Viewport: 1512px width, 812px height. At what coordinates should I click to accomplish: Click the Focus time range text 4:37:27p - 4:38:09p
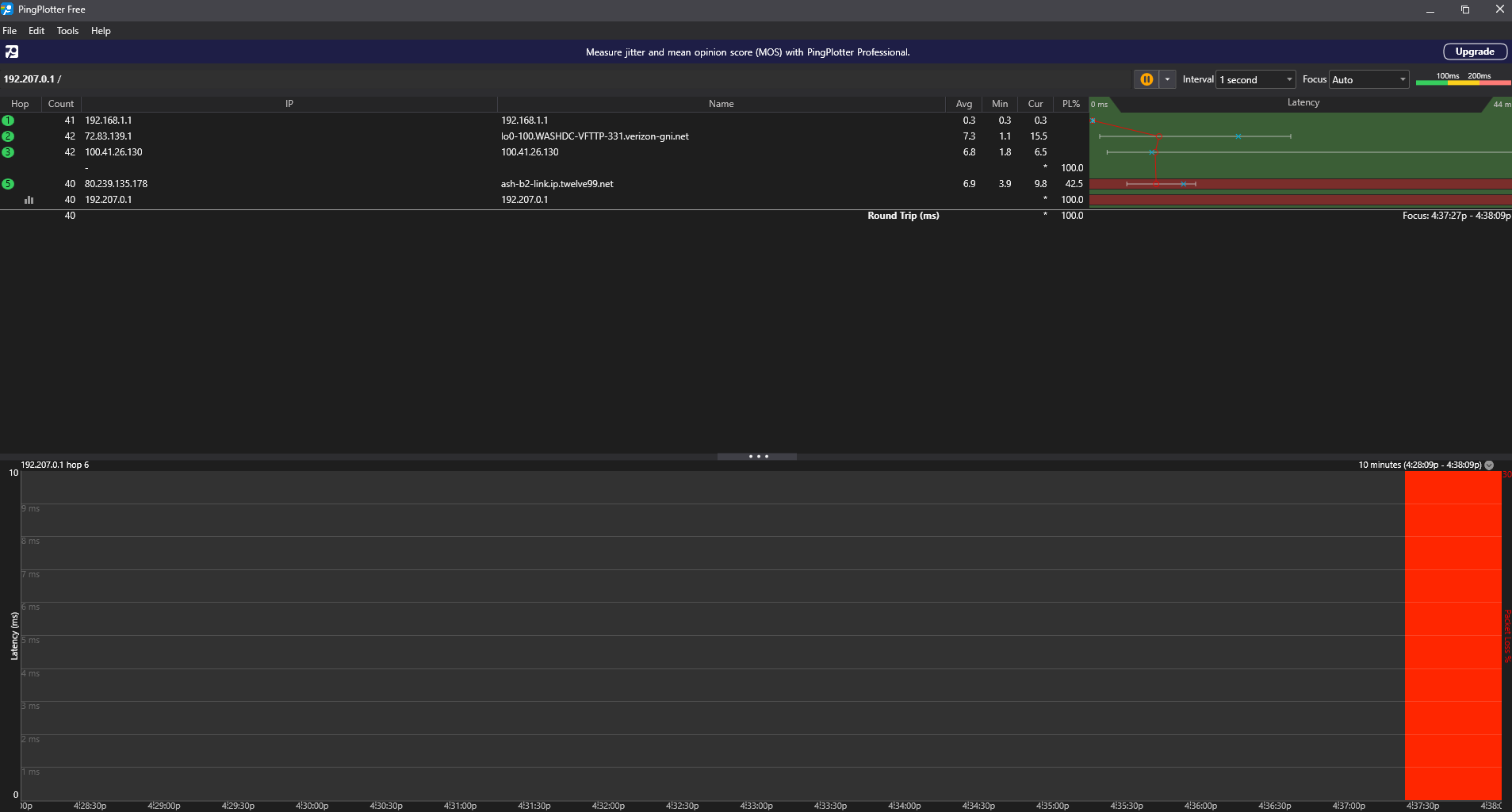click(1456, 216)
